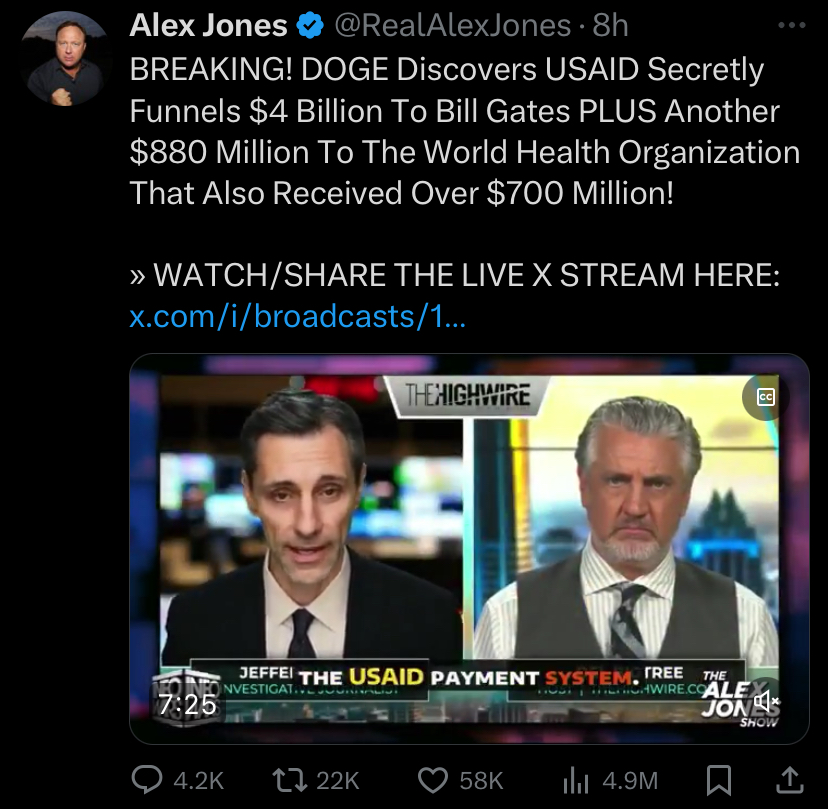Viewport: 828px width, 809px height.
Task: Click the 58K likes count
Action: pos(481,780)
